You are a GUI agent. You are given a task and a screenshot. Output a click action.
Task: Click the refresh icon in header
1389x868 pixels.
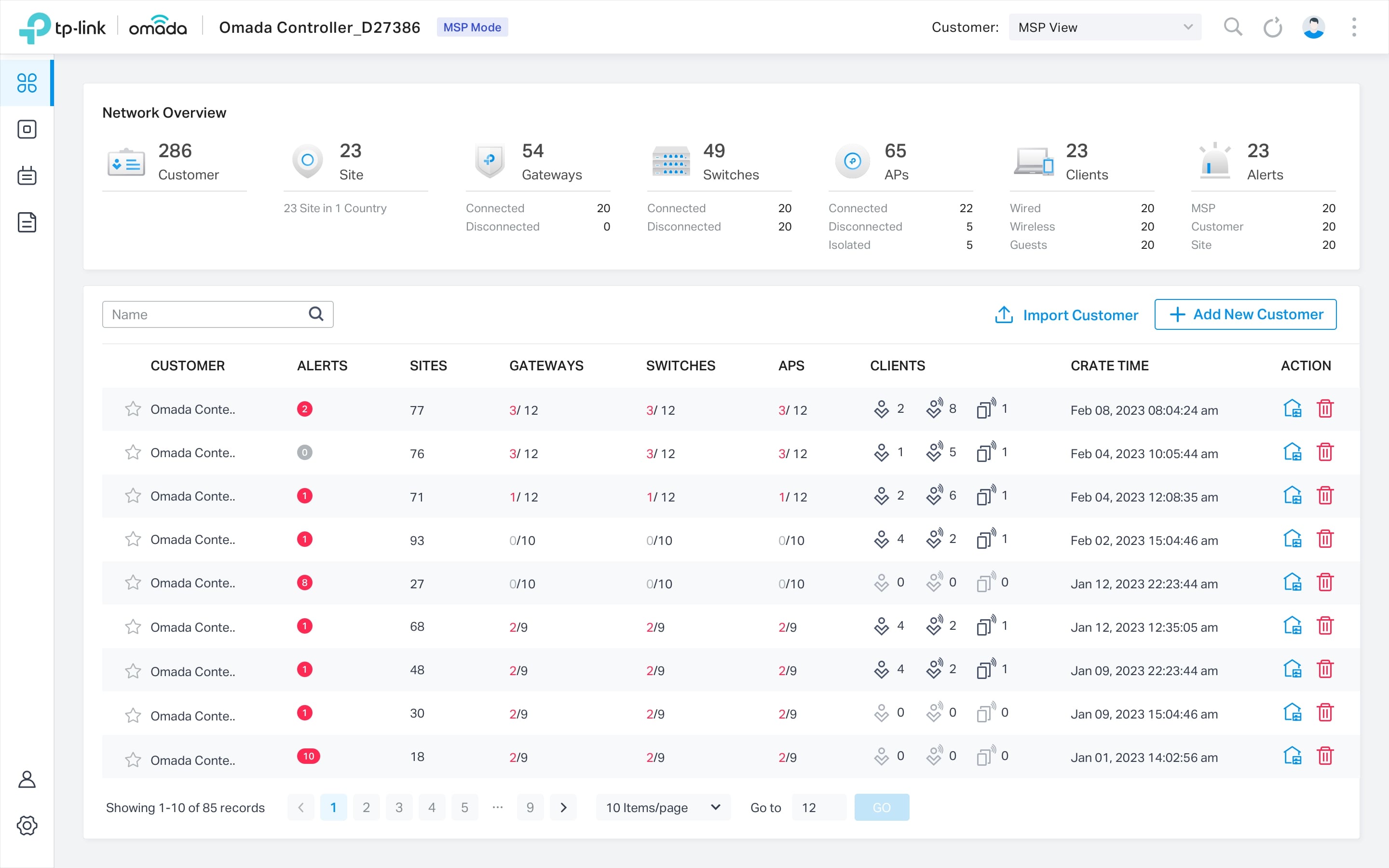pyautogui.click(x=1273, y=27)
